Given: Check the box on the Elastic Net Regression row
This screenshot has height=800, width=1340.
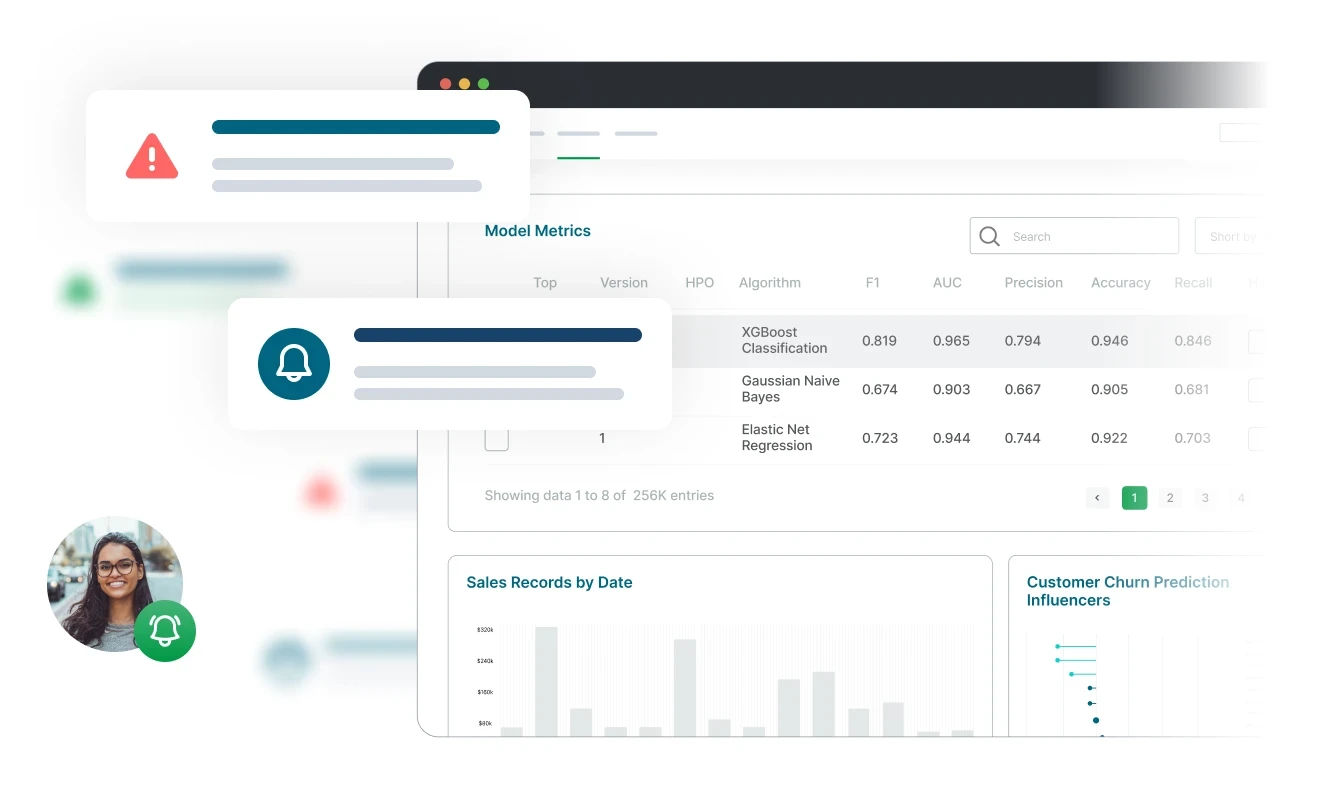Looking at the screenshot, I should click(x=496, y=438).
